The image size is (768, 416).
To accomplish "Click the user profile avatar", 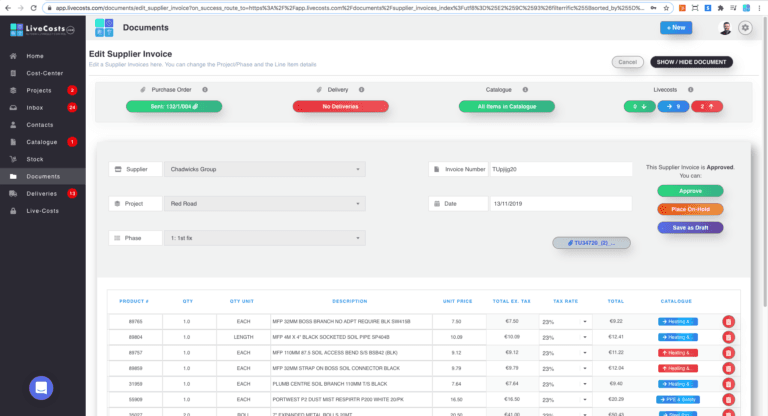I will click(x=724, y=28).
